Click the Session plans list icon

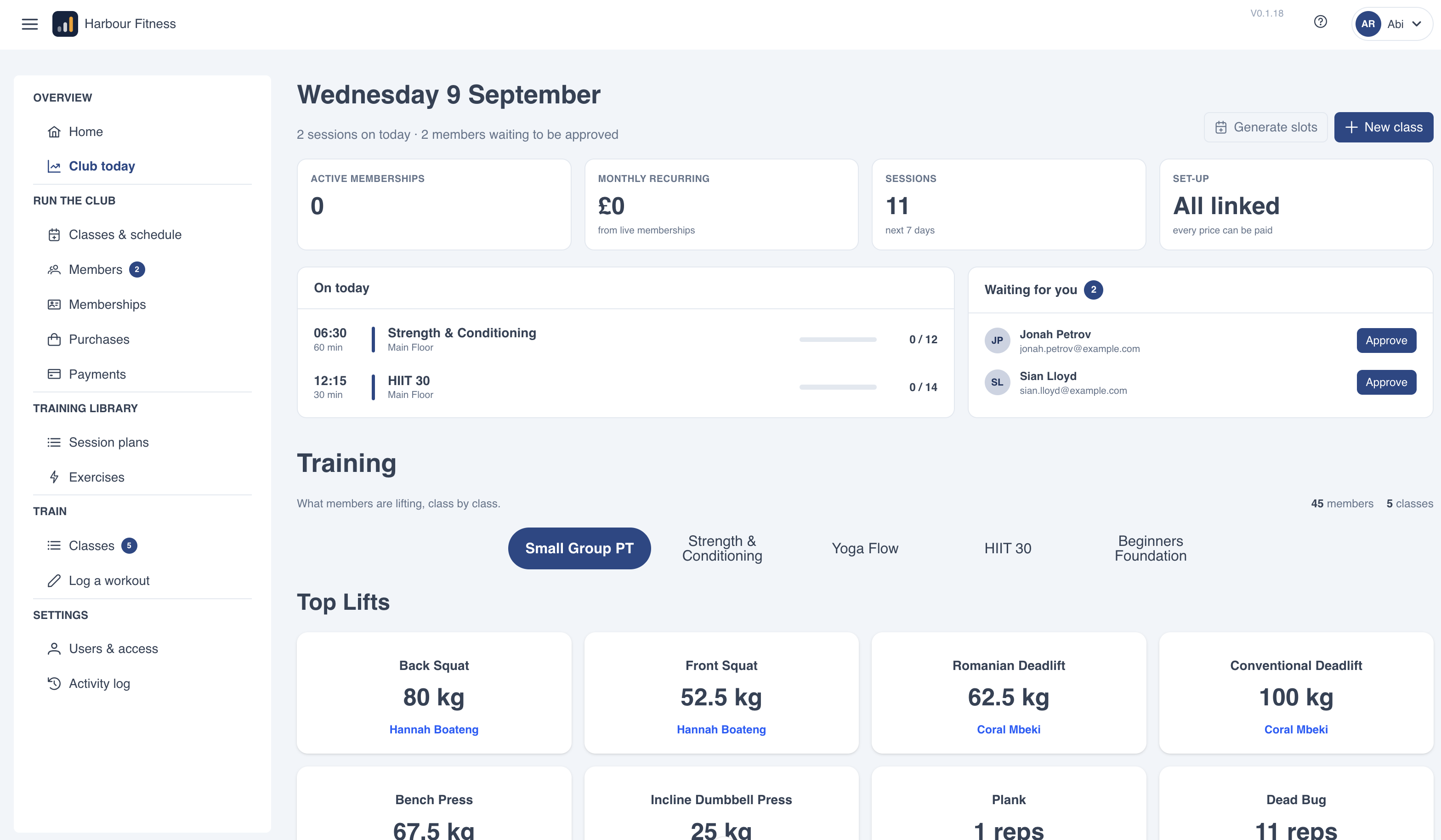point(54,443)
